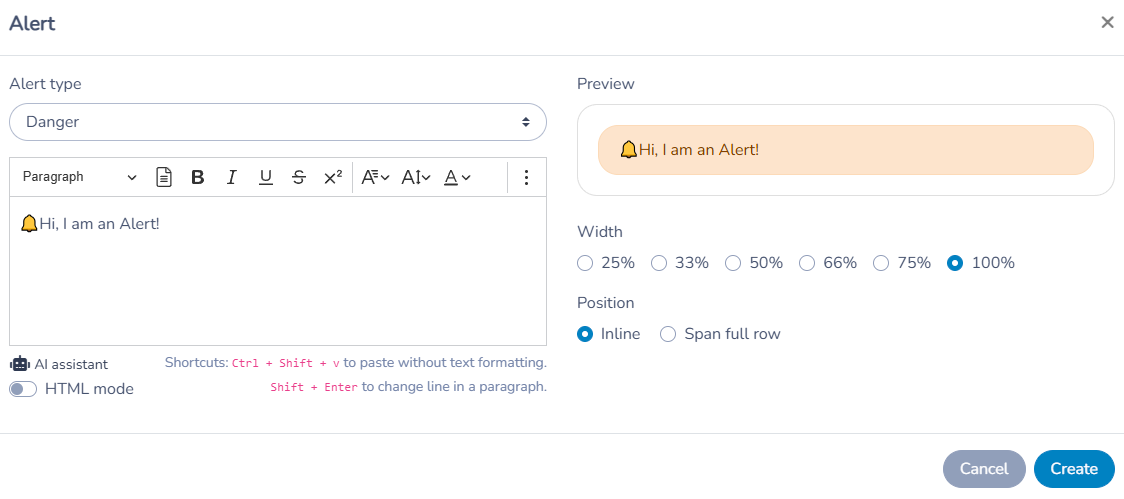Viewport: 1124px width, 499px height.
Task: Click the 'Preview' label
Action: (x=606, y=84)
